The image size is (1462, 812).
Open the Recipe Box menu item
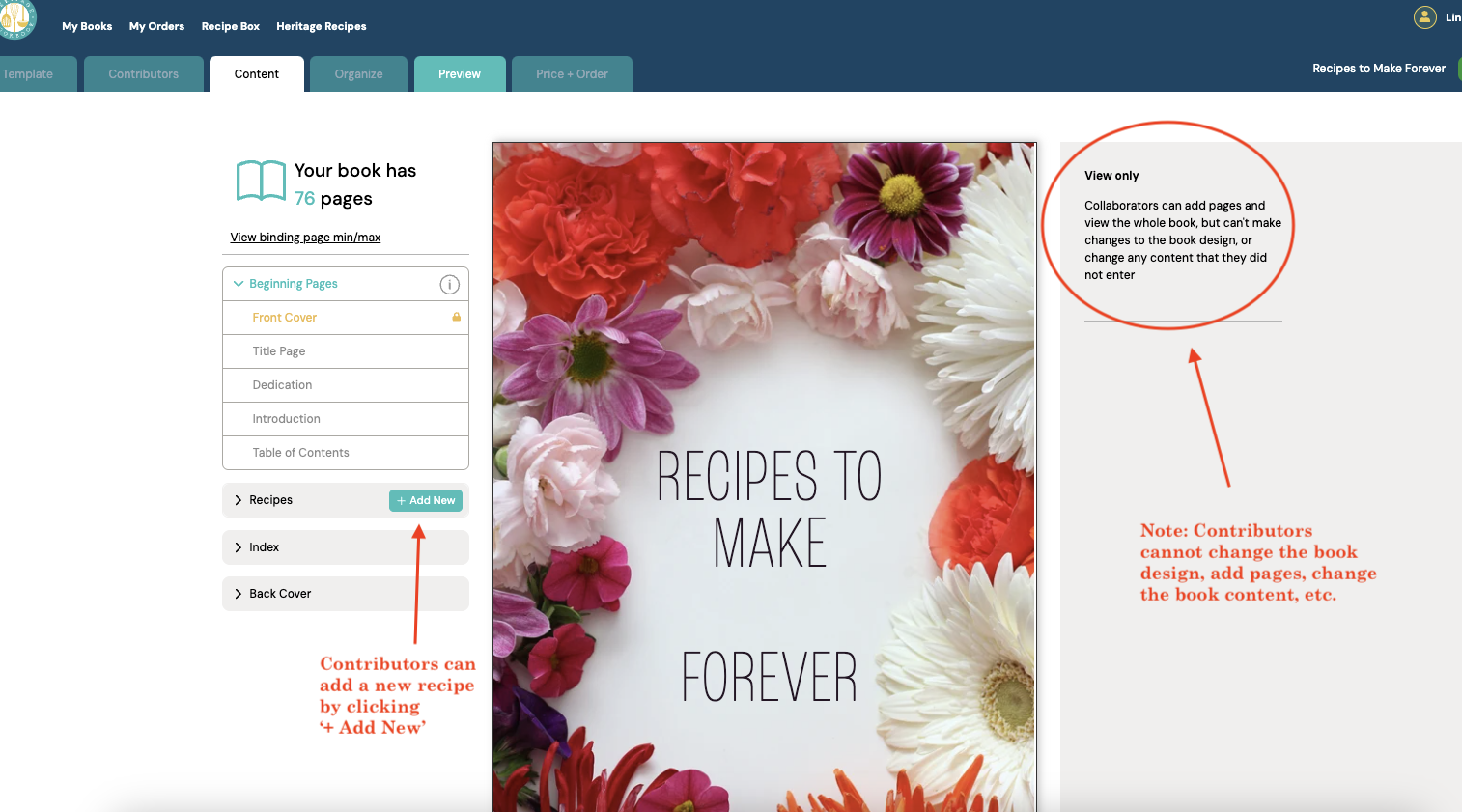230,26
